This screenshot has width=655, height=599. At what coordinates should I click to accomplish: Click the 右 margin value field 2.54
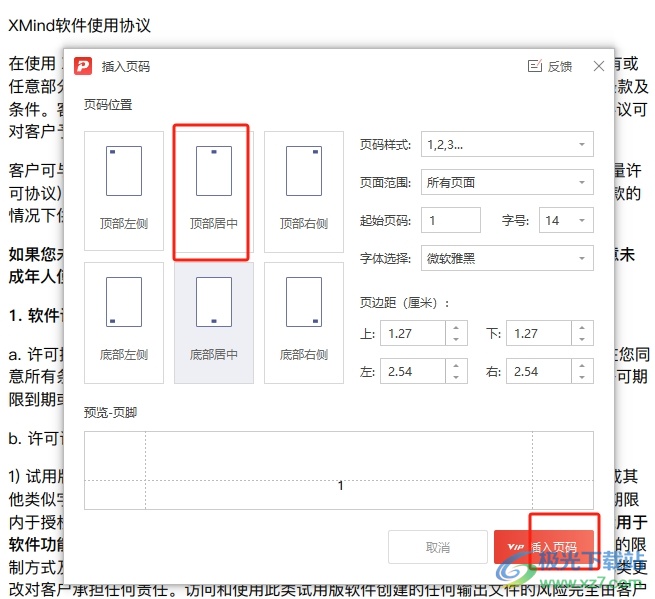click(x=539, y=371)
